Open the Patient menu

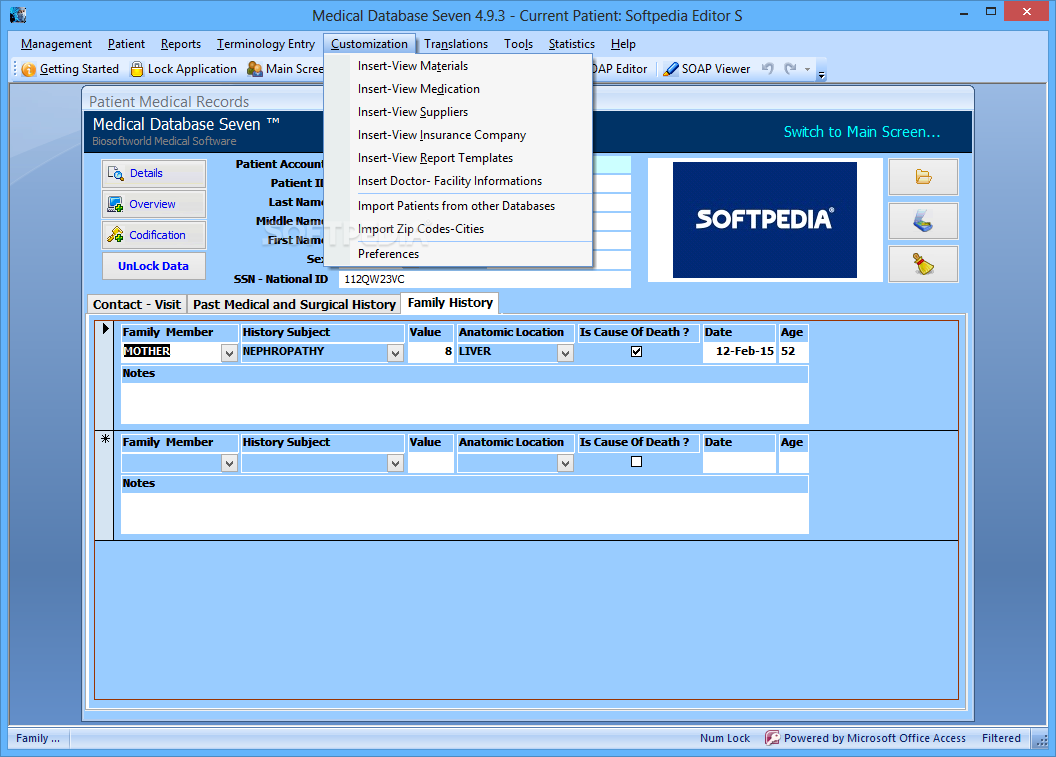(126, 44)
